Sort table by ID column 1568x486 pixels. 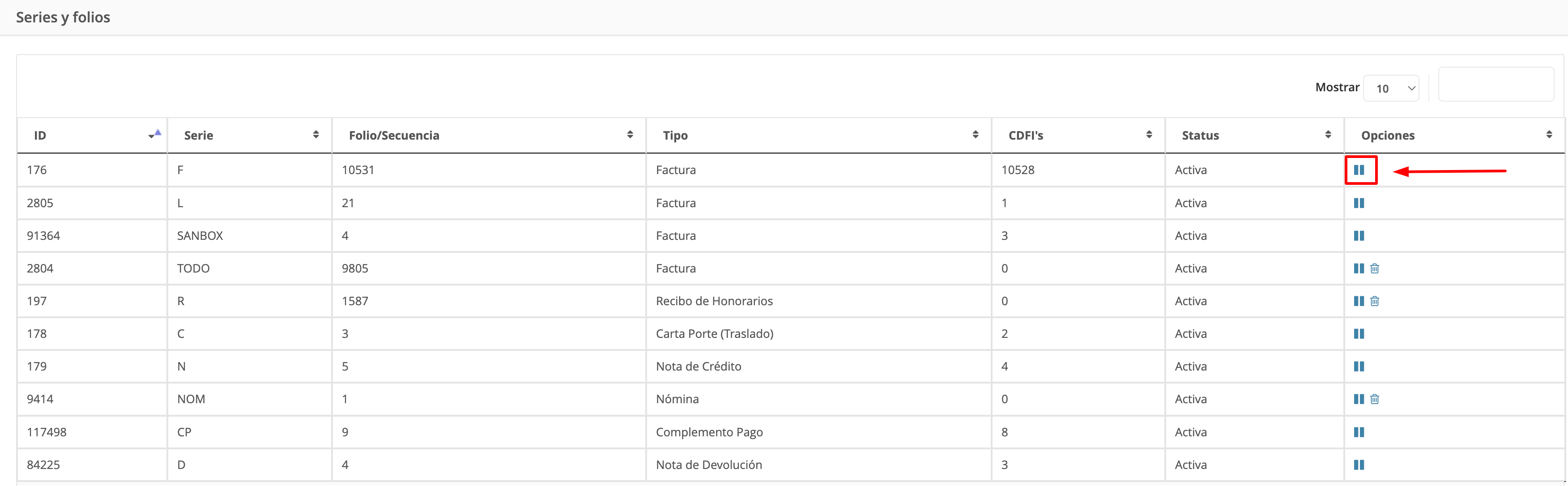tap(91, 135)
